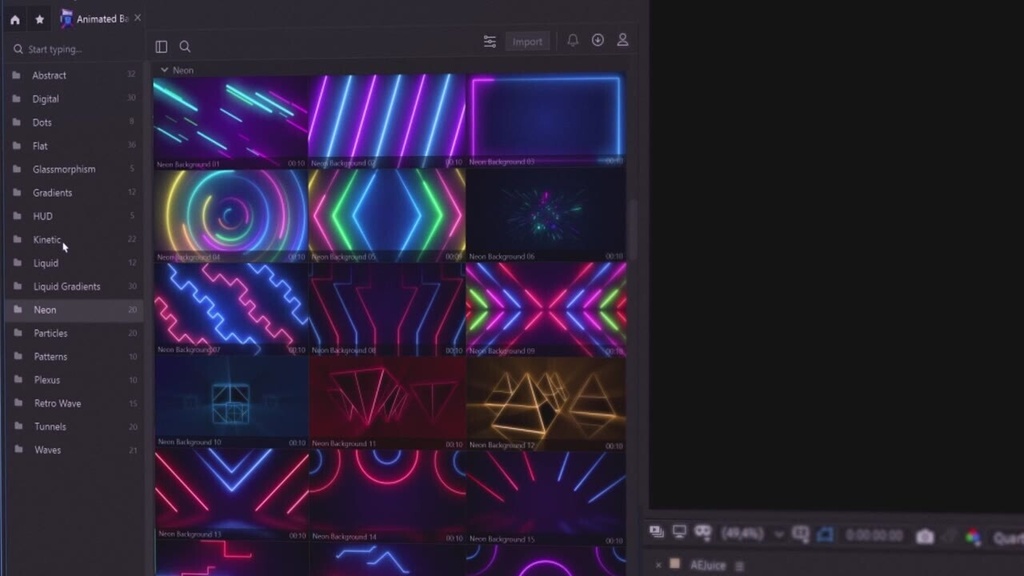Select Neon Background 13 thumbnail
The height and width of the screenshot is (576, 1024).
[x=232, y=494]
